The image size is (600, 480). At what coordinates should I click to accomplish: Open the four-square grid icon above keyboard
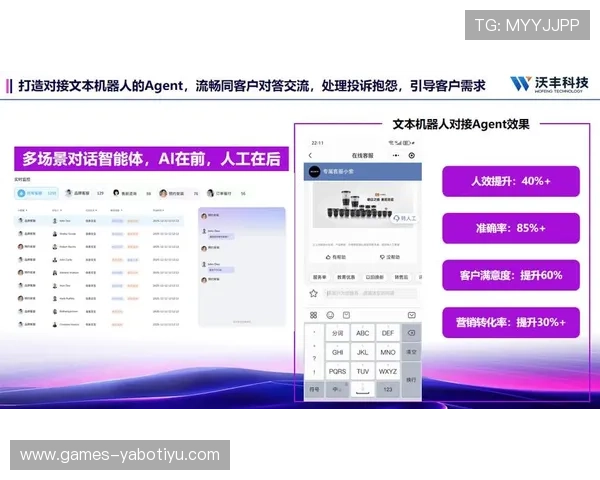pos(313,315)
